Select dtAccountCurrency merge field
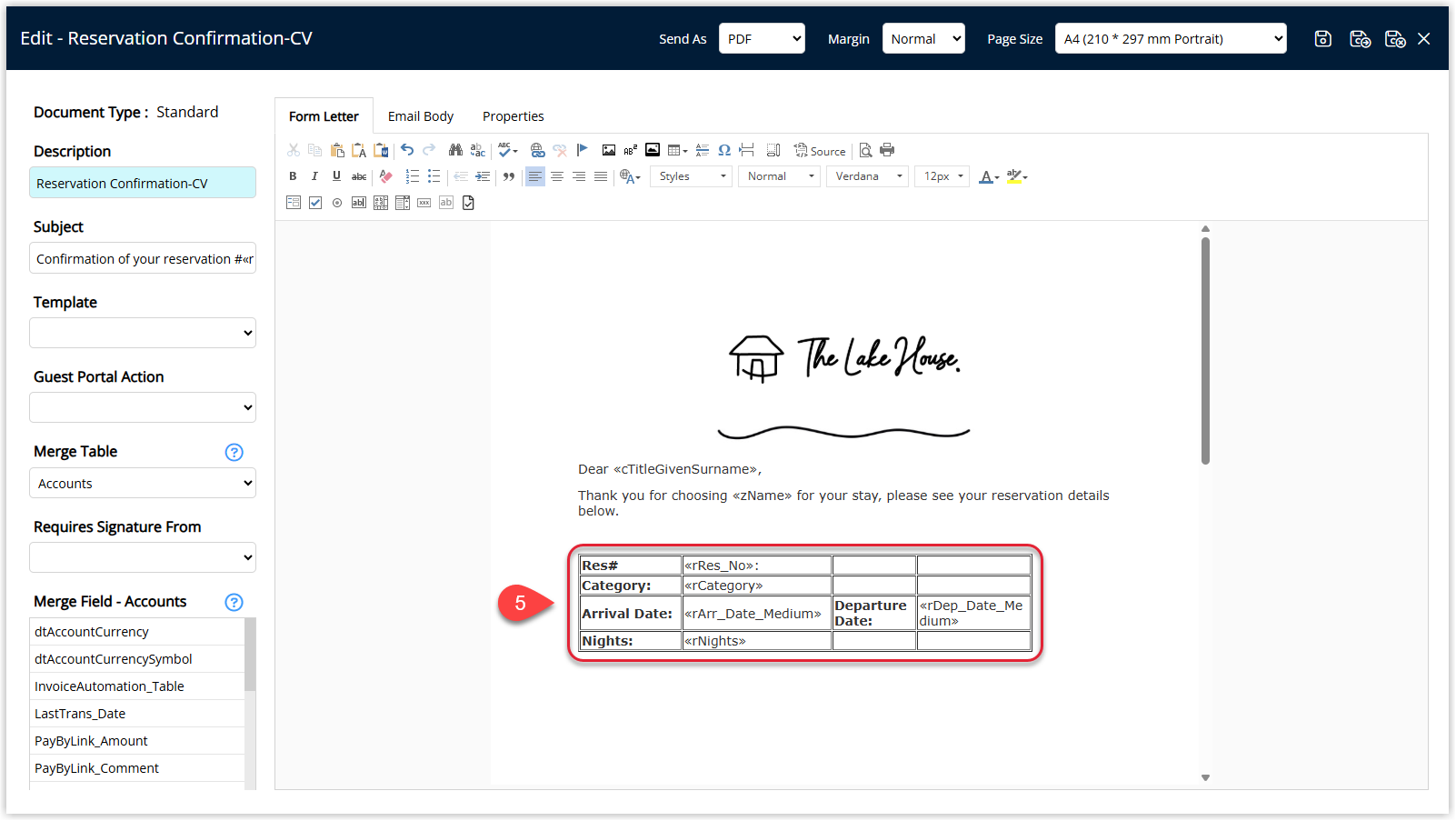Image resolution: width=1456 pixels, height=821 pixels. click(137, 632)
